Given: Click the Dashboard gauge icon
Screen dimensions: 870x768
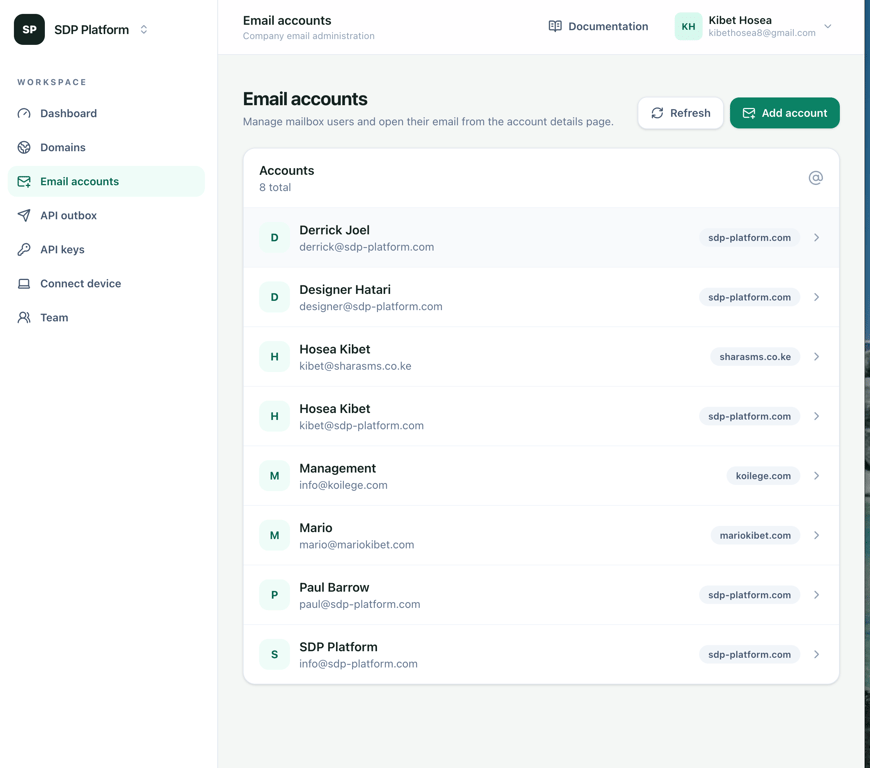Looking at the screenshot, I should pos(24,113).
